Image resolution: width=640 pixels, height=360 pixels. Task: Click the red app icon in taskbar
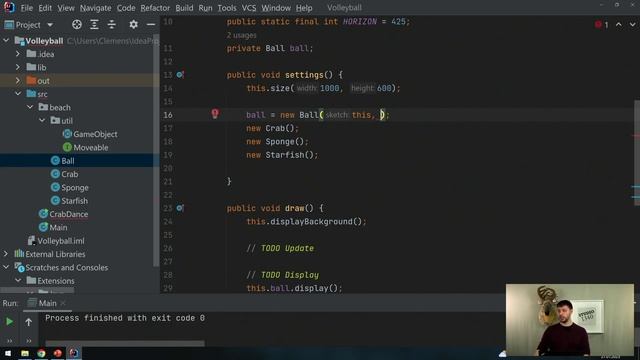(x=58, y=353)
